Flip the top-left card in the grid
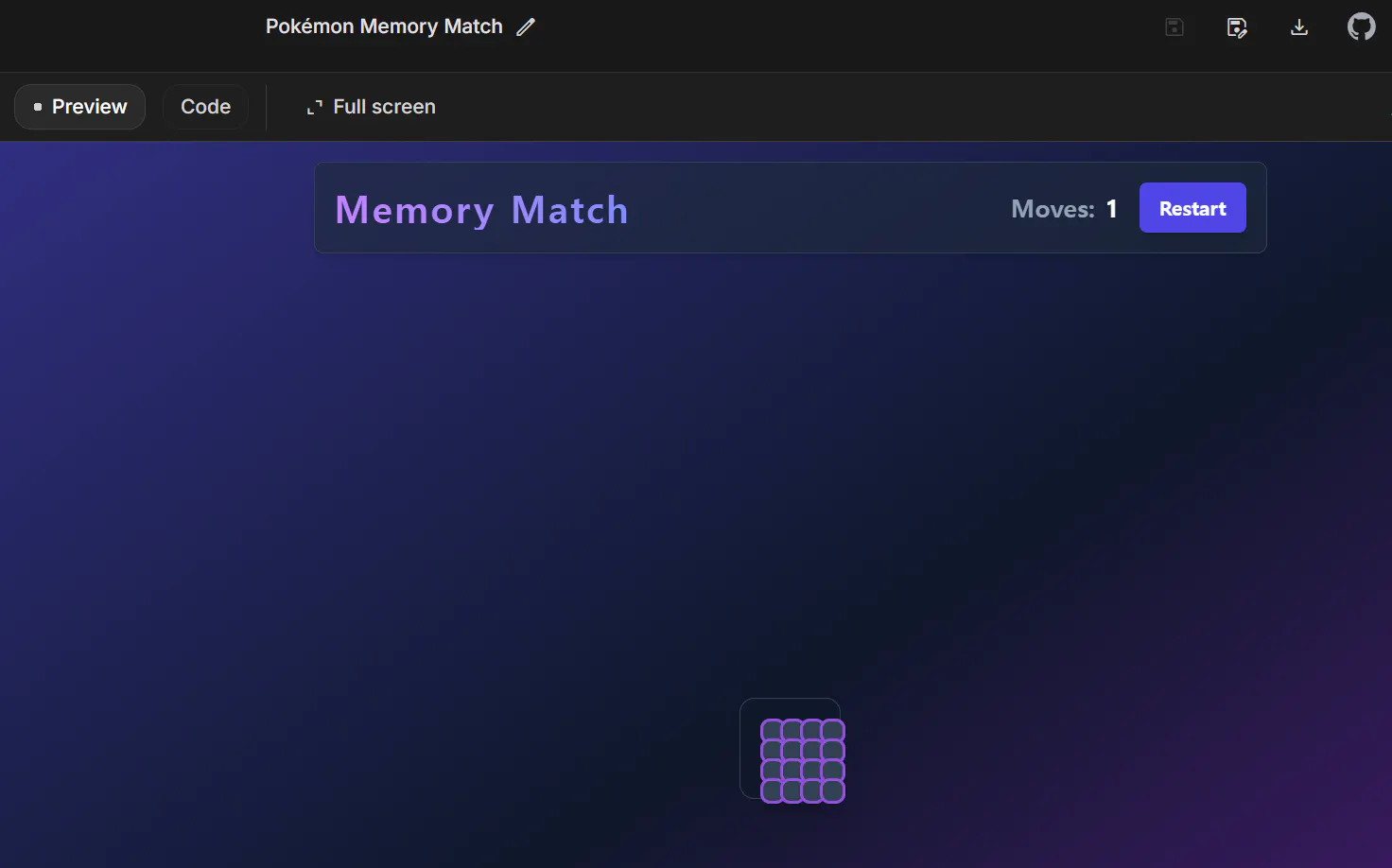This screenshot has height=868, width=1392. tap(772, 730)
